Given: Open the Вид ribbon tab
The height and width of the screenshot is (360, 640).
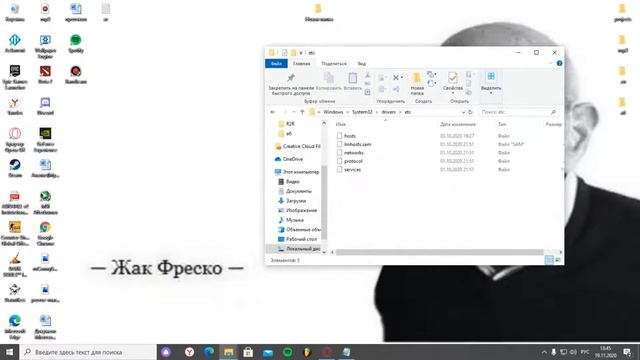Looking at the screenshot, I should (x=362, y=64).
